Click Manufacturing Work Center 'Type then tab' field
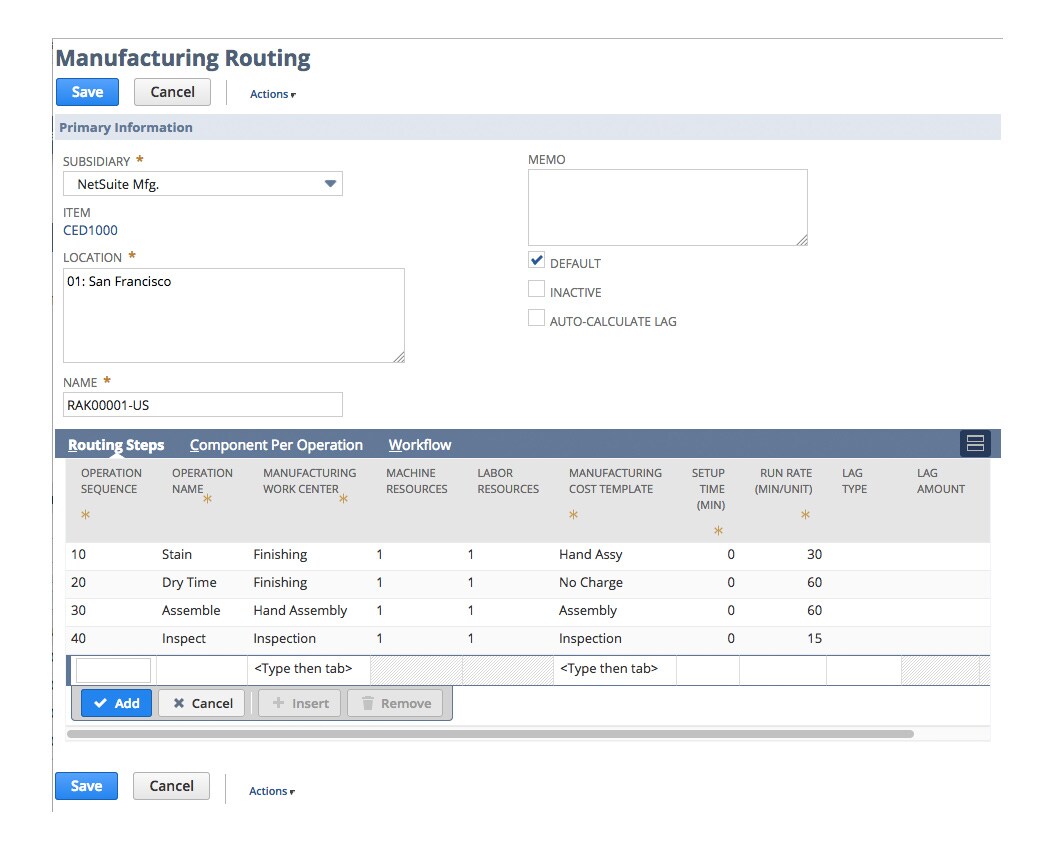Viewport: 1054px width, 850px height. [x=309, y=669]
